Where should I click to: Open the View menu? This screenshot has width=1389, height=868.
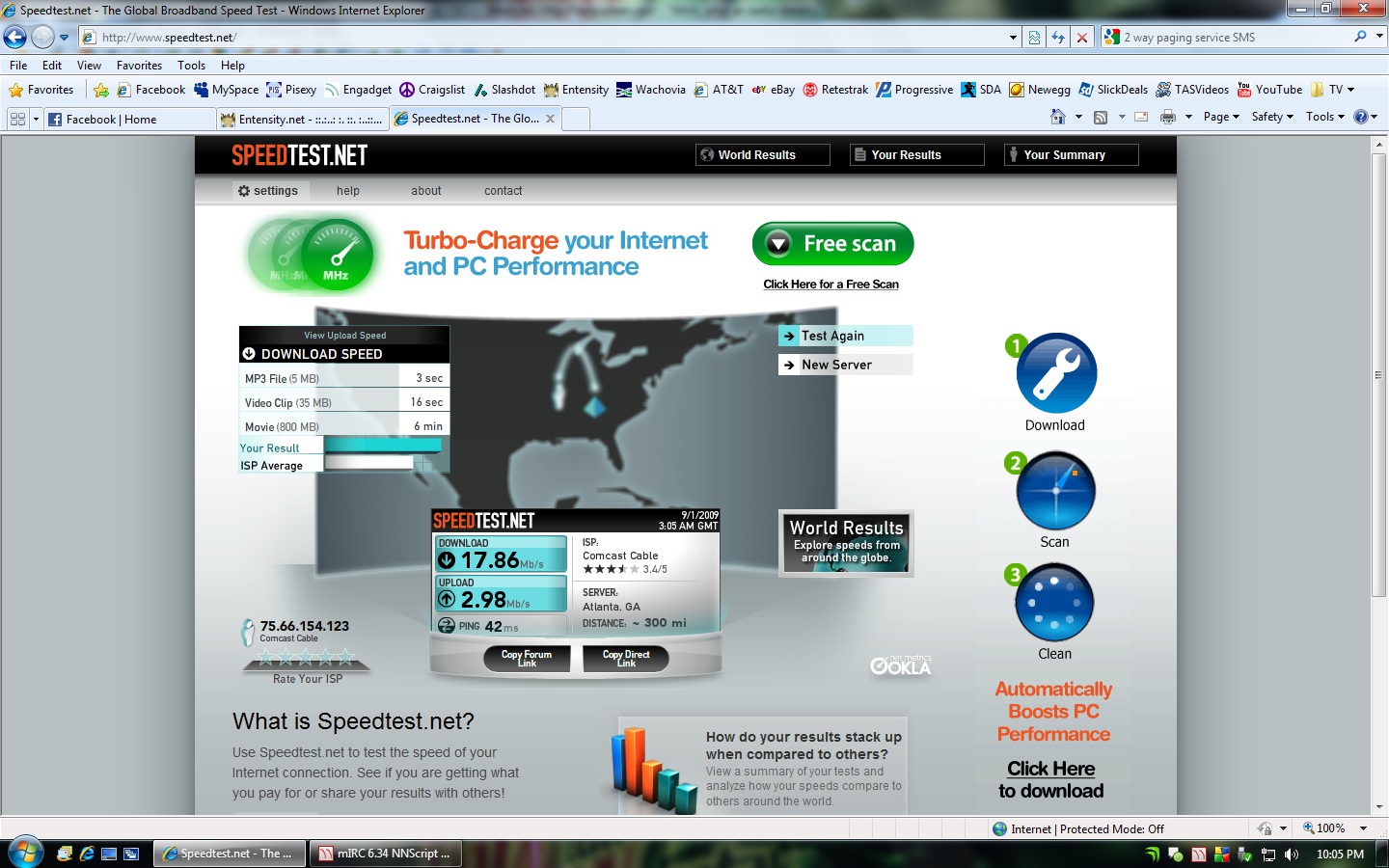(x=89, y=66)
